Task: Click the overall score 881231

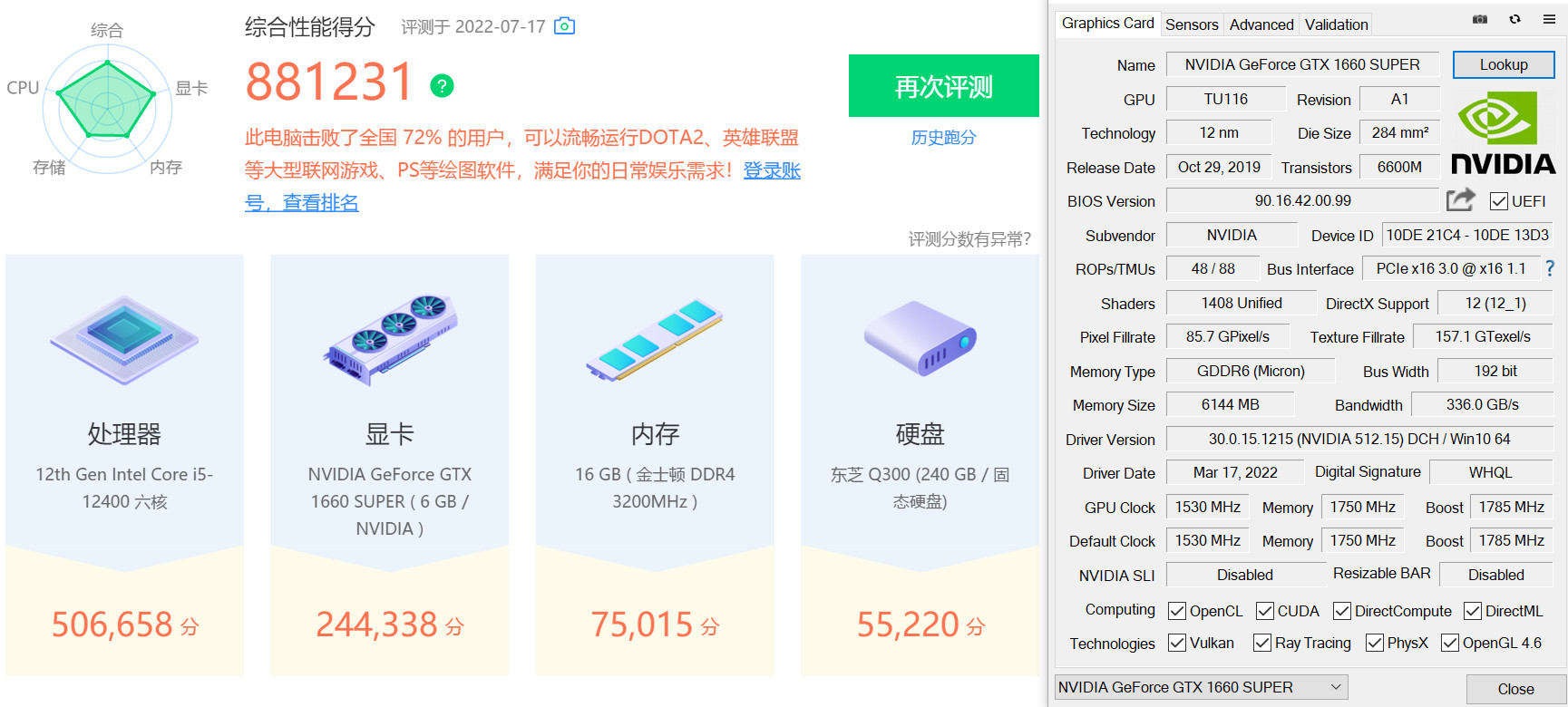Action: tap(330, 82)
